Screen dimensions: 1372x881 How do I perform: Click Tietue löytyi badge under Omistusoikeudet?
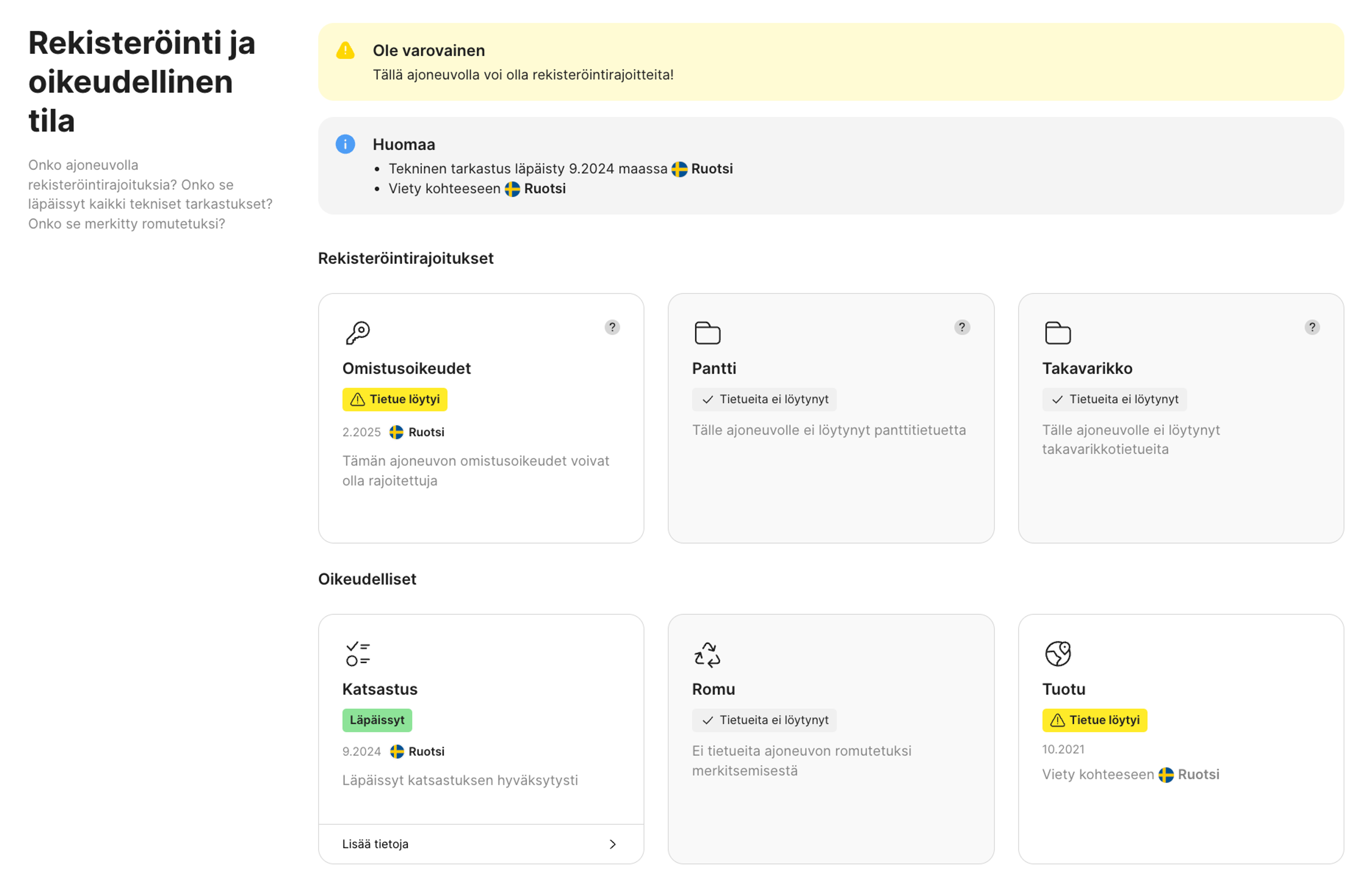(395, 399)
